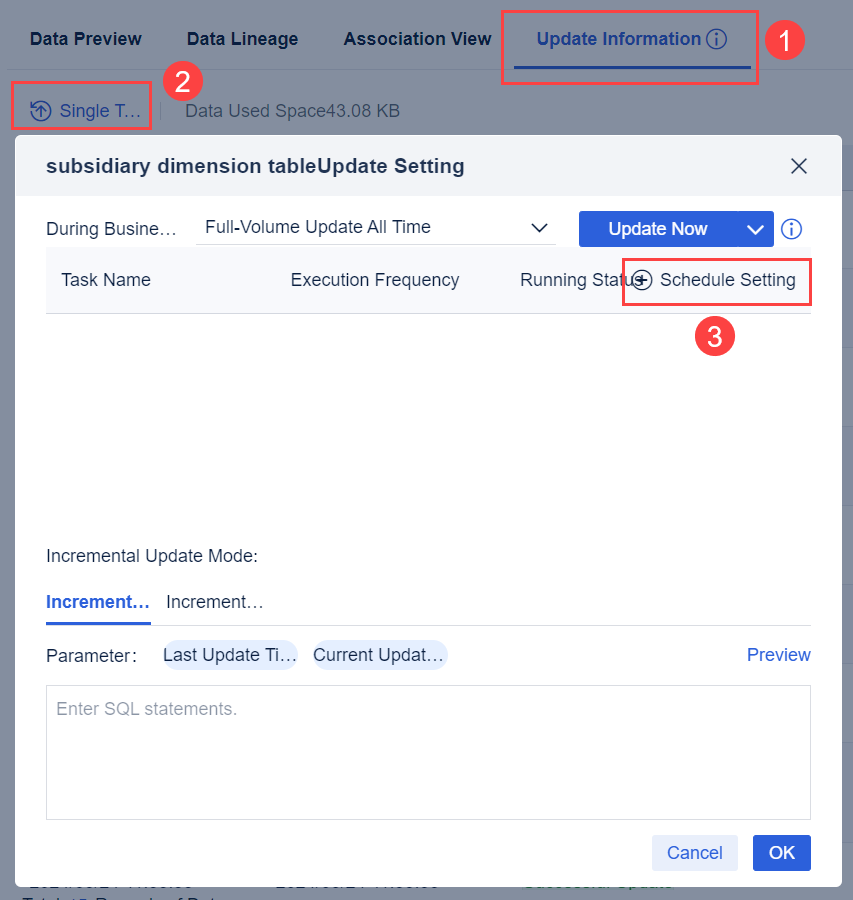Click the Cancel button
The height and width of the screenshot is (900, 853).
pos(694,853)
